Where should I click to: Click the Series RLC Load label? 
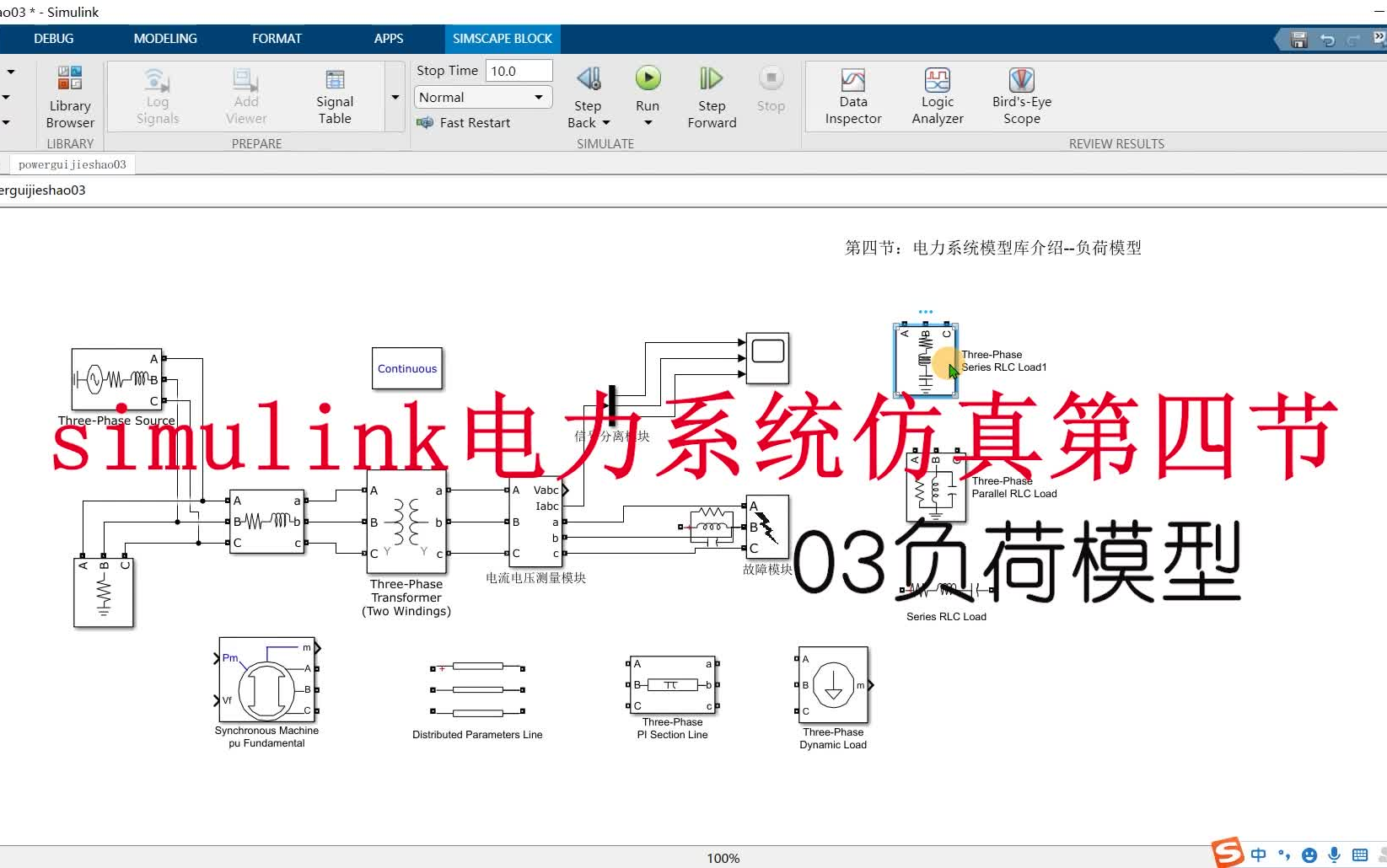946,617
